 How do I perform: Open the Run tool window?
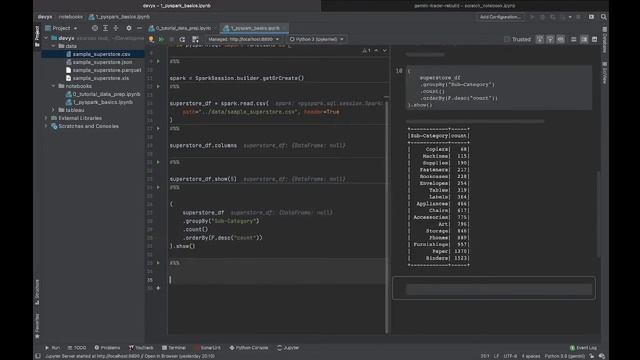pos(52,348)
